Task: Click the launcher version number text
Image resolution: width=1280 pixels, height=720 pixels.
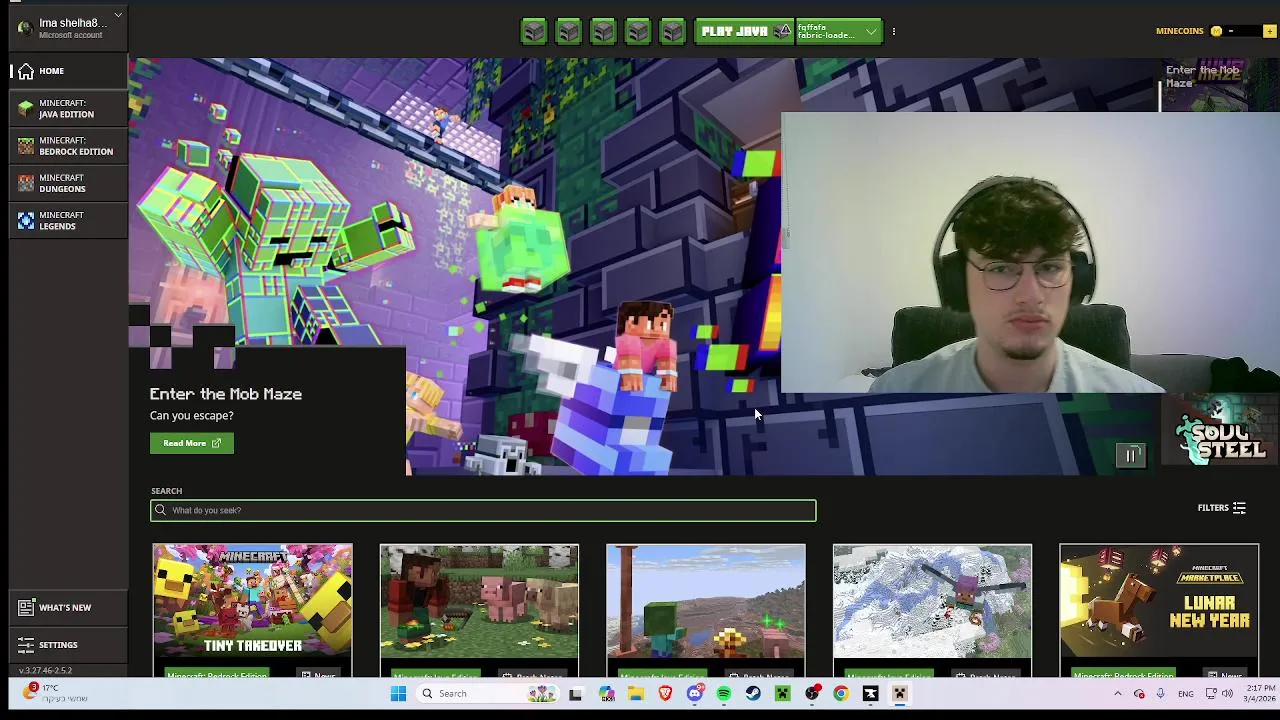Action: click(45, 670)
